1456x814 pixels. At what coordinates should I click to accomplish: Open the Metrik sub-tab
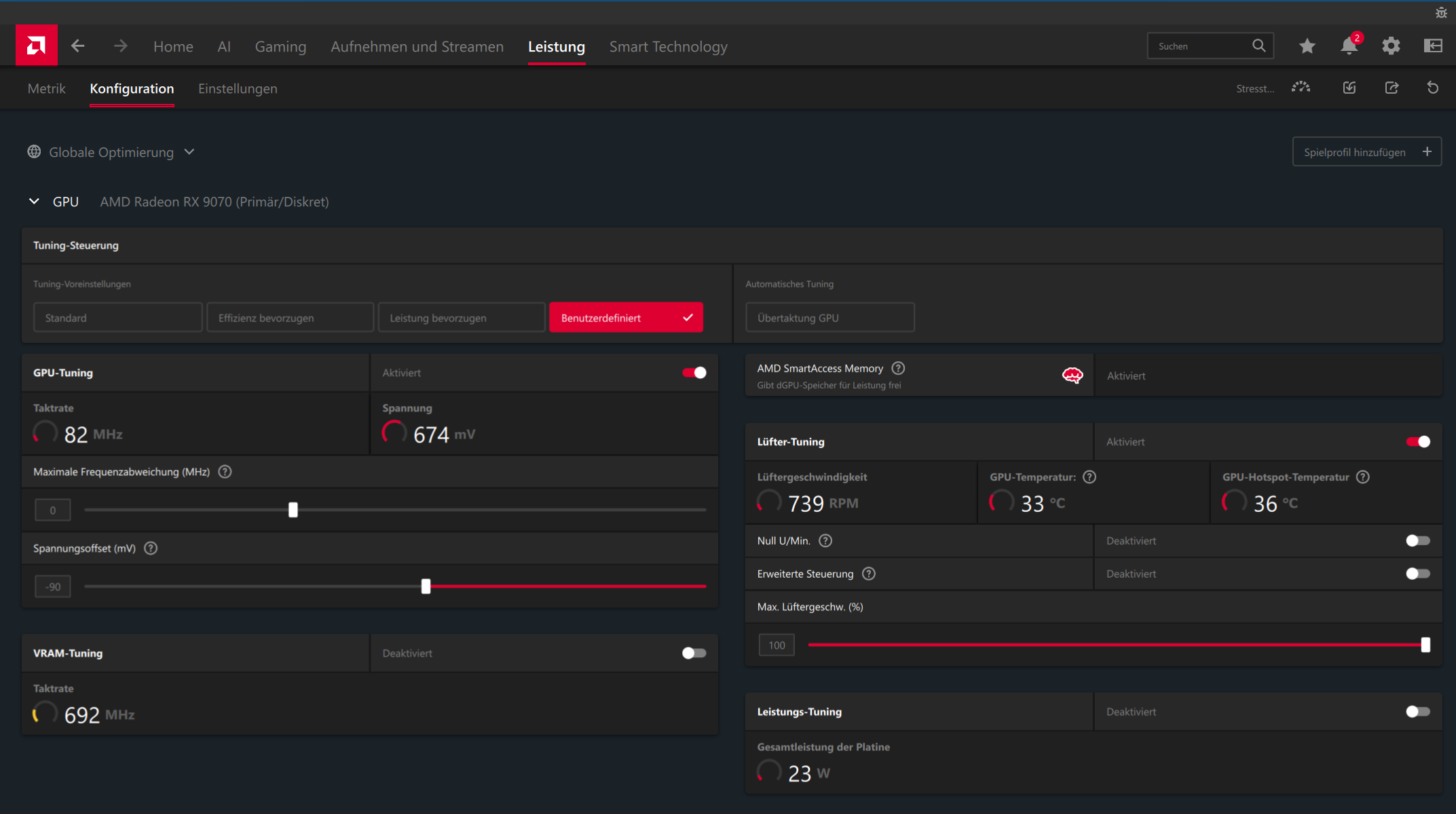tap(46, 89)
